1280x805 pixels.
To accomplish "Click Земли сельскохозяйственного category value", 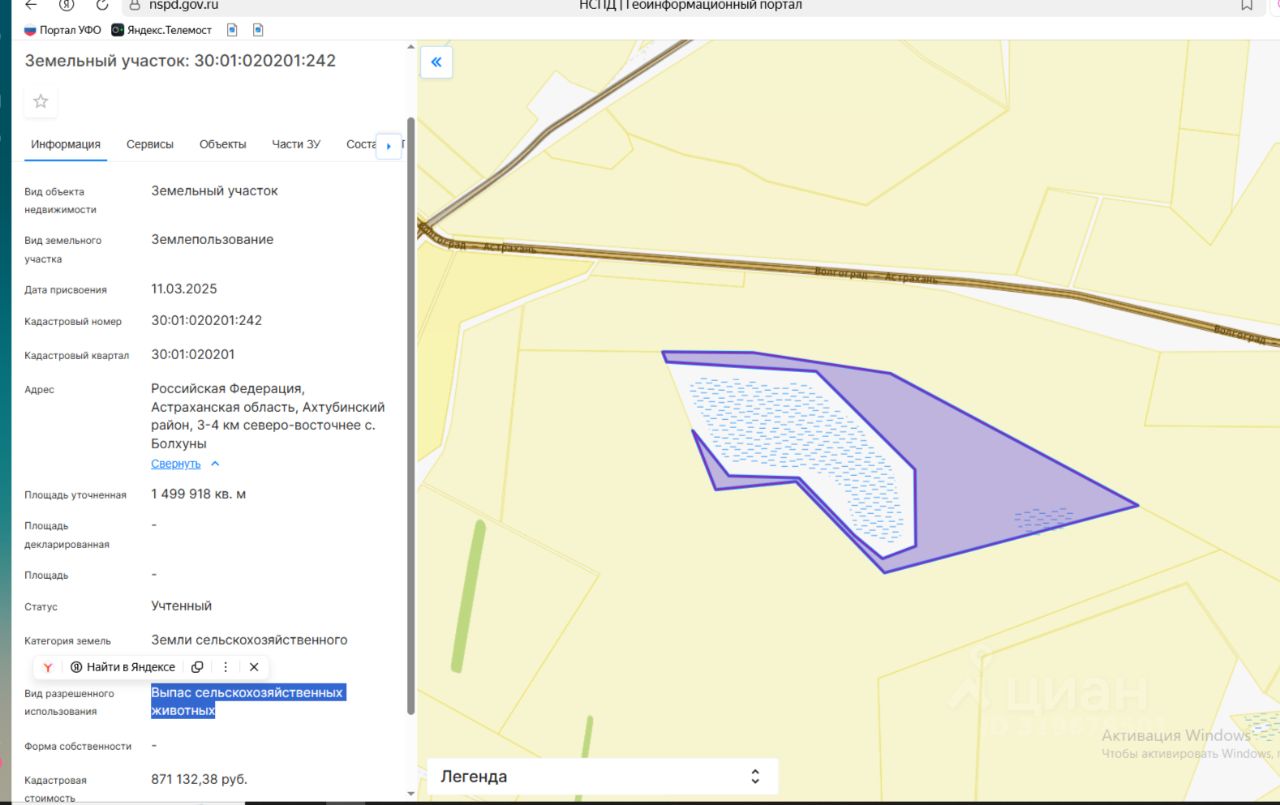I will 249,640.
